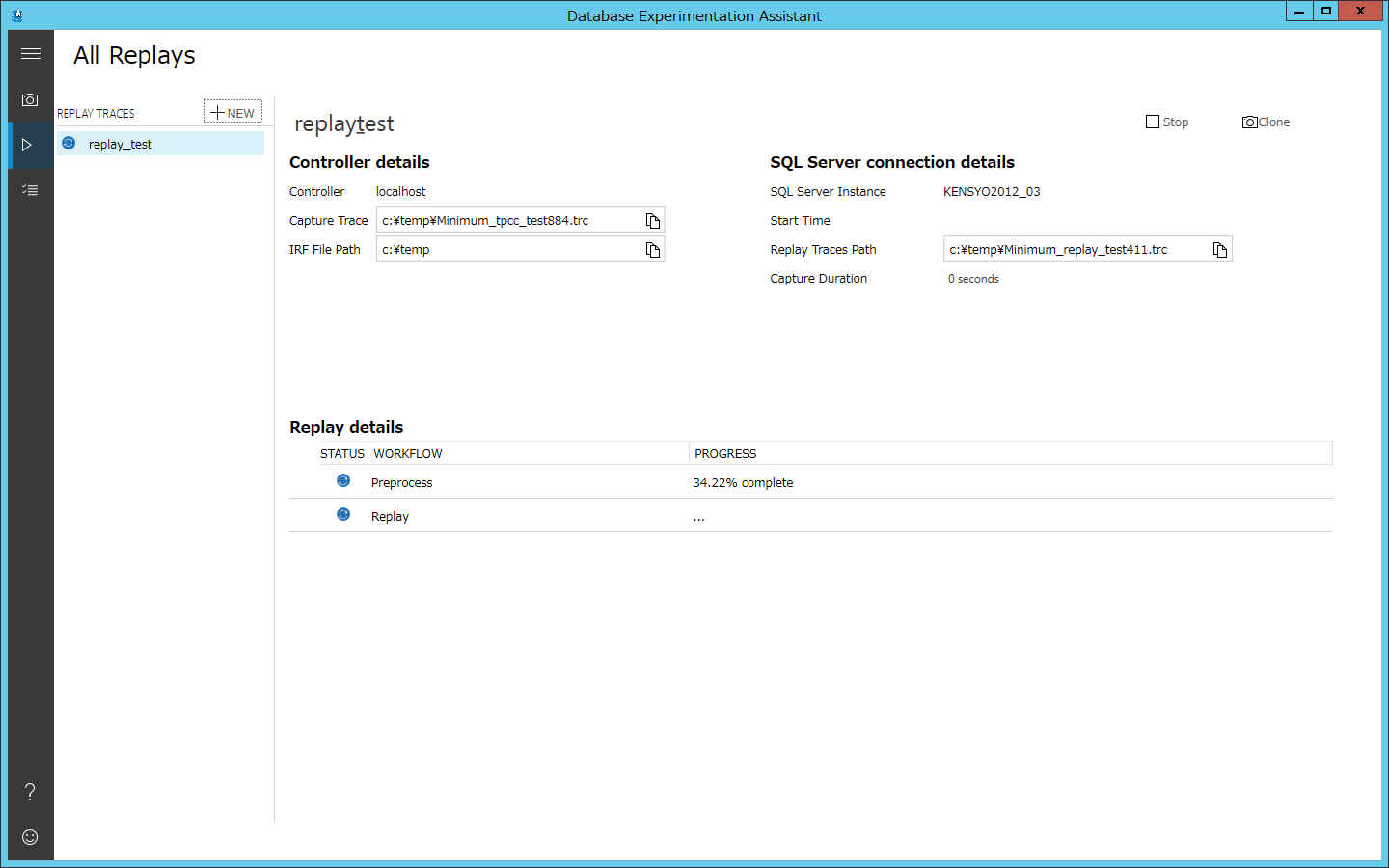Screen dimensions: 1389x868
Task: Click the STATUS column header
Action: pos(342,453)
